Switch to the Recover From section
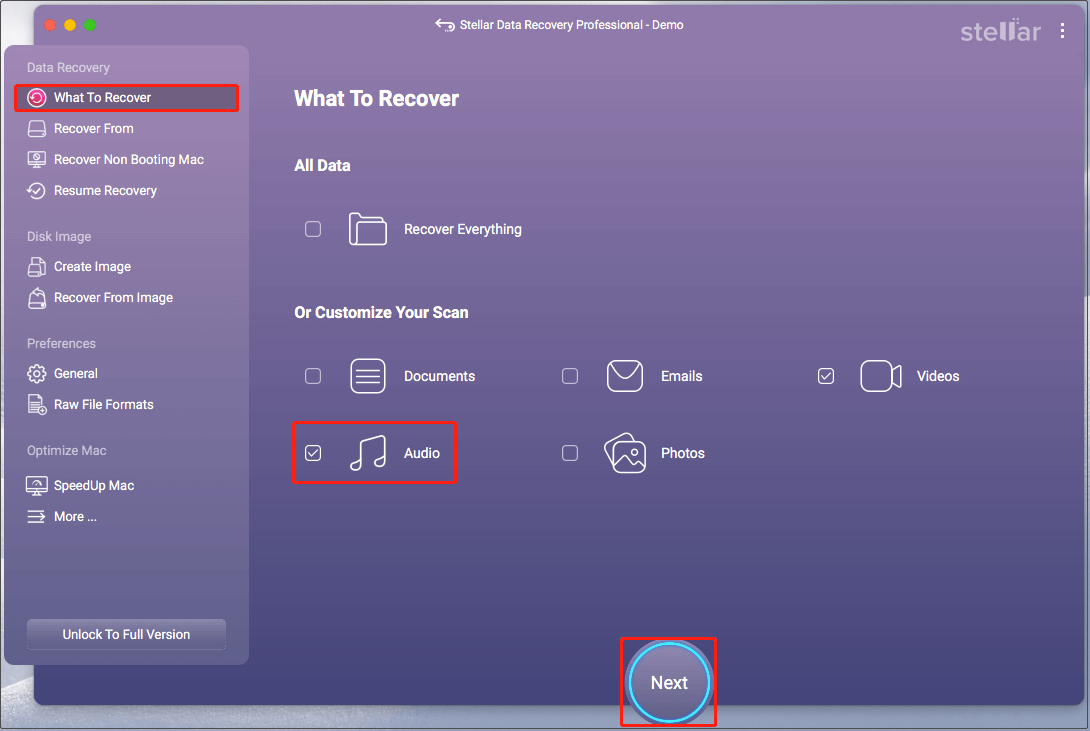1090x731 pixels. pos(92,128)
